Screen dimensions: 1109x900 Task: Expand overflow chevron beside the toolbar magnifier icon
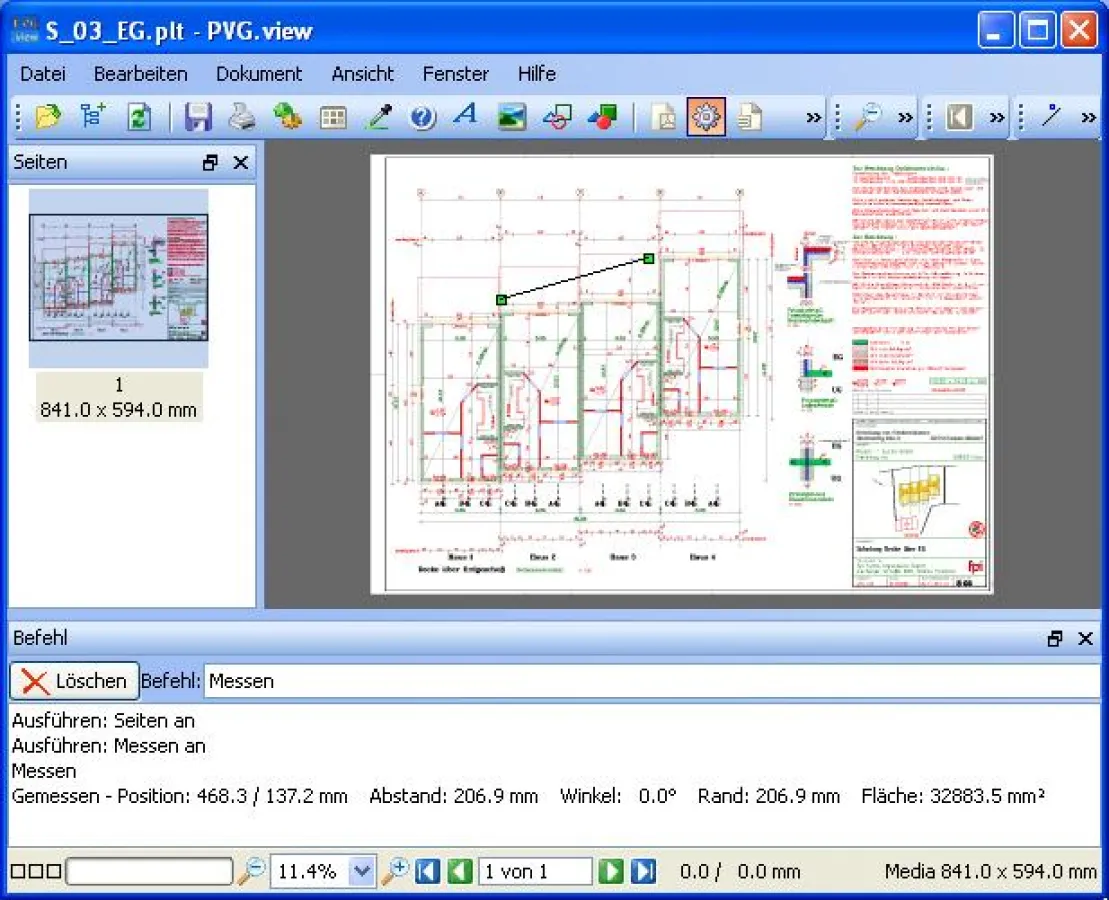905,118
